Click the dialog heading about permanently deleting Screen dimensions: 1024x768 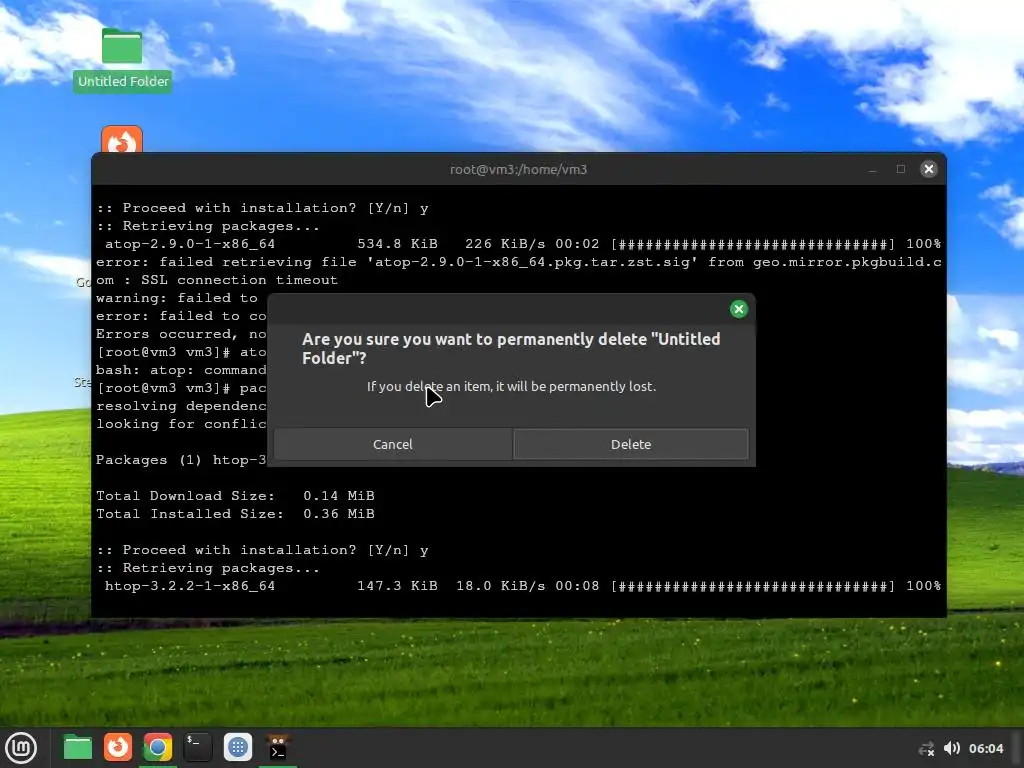511,349
